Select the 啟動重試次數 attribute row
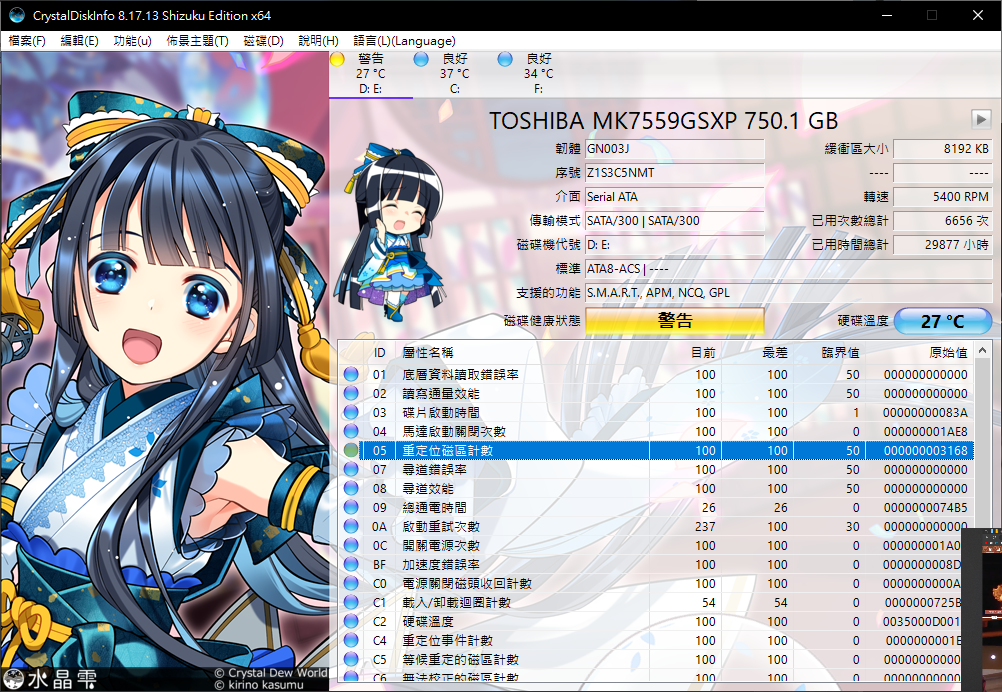 coord(656,527)
